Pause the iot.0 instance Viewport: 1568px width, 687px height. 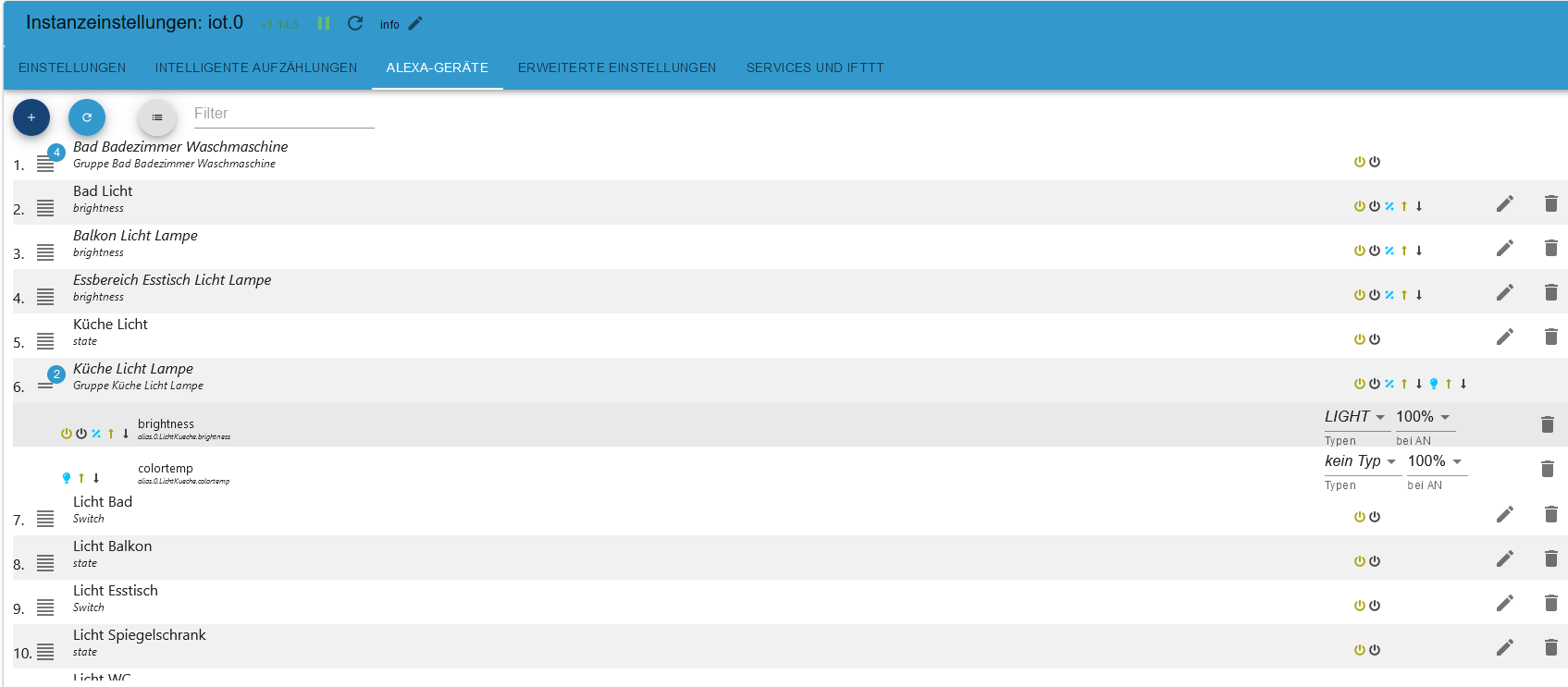click(324, 23)
